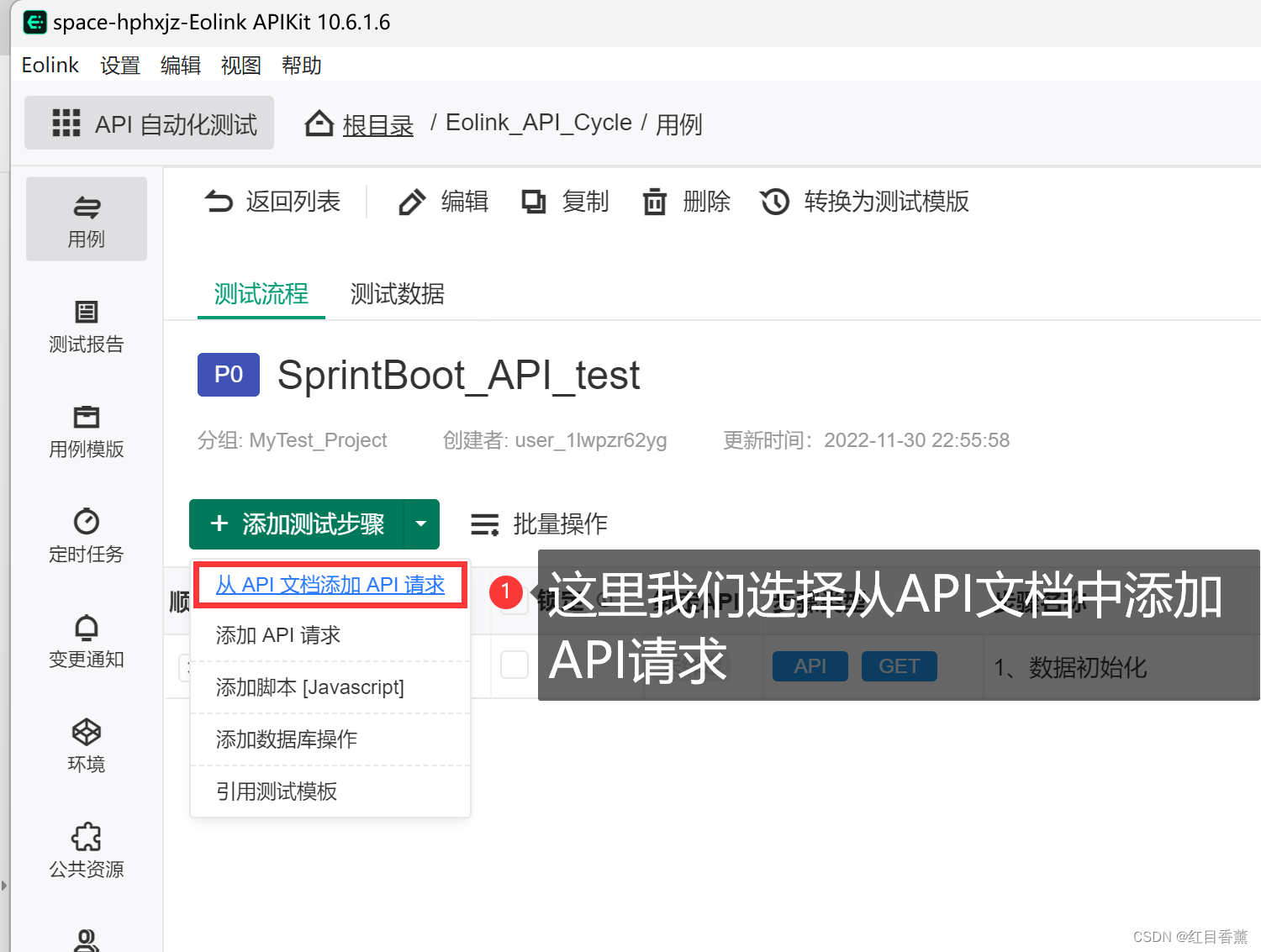The height and width of the screenshot is (952, 1261).
Task: Click the 1、数据初始化 step name
Action: coord(1070,667)
